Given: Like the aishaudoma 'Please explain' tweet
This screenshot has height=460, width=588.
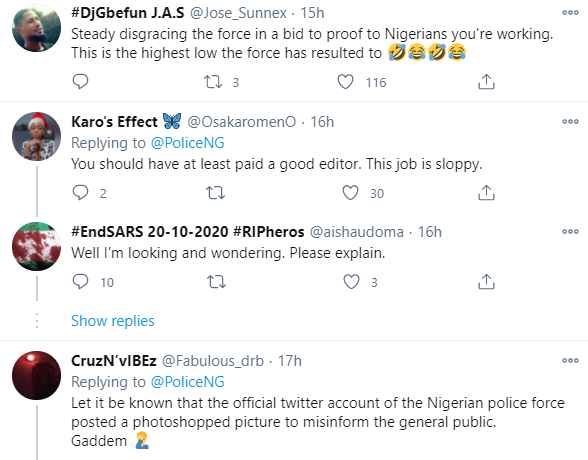Looking at the screenshot, I should [351, 282].
